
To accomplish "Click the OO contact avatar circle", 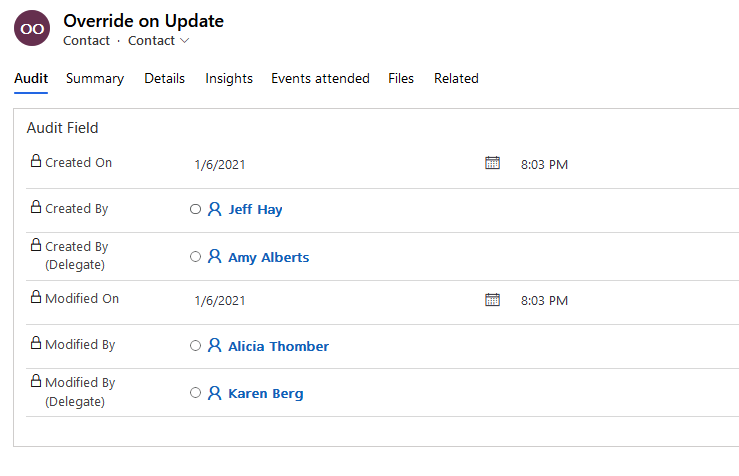I will (x=32, y=29).
